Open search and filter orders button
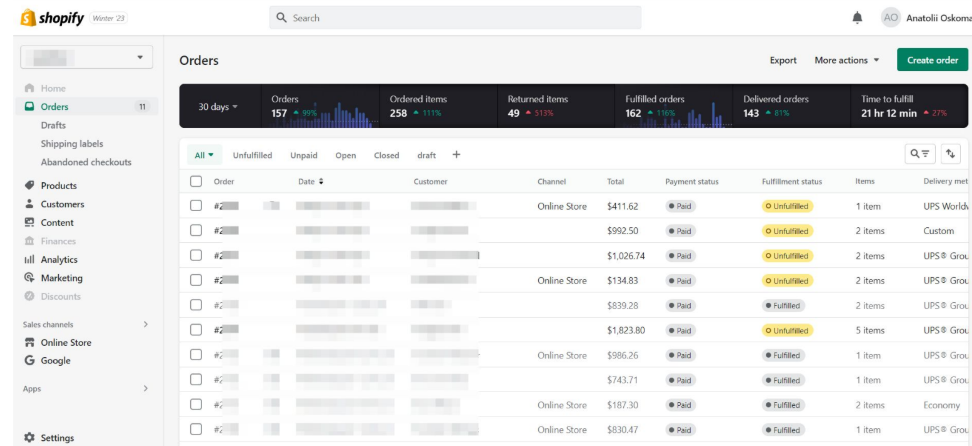This screenshot has width=972, height=446. pyautogui.click(x=920, y=154)
